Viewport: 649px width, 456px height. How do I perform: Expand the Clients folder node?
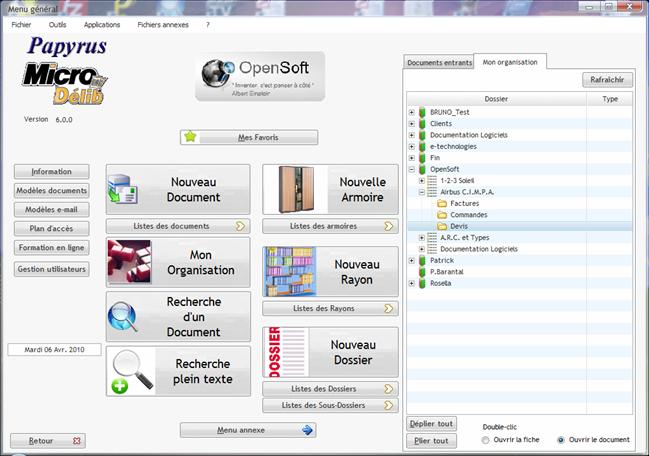[x=411, y=123]
